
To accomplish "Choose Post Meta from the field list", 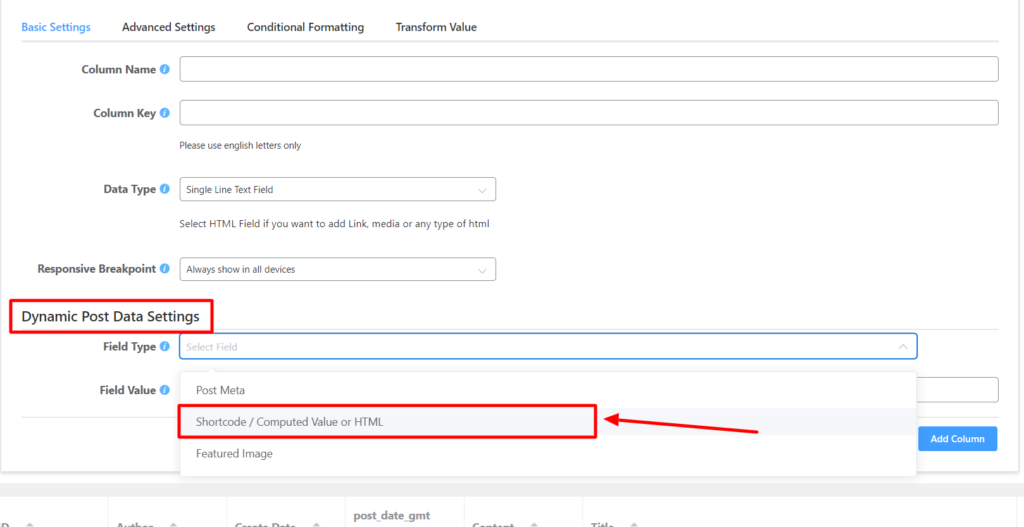I will [x=220, y=390].
